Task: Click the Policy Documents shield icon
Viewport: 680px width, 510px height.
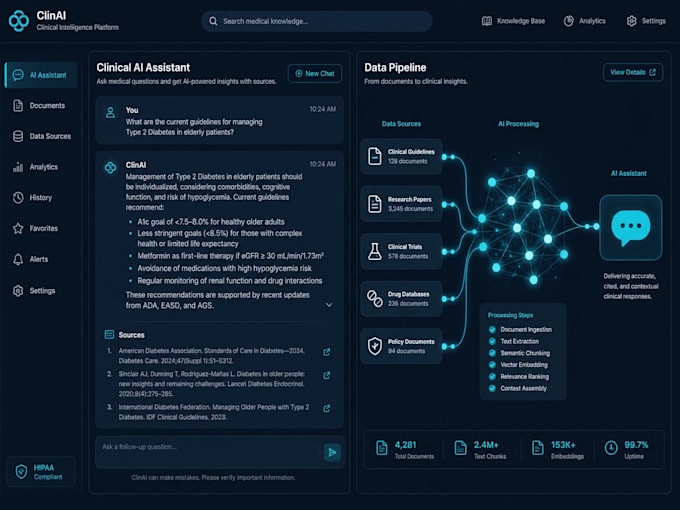Action: click(x=374, y=346)
